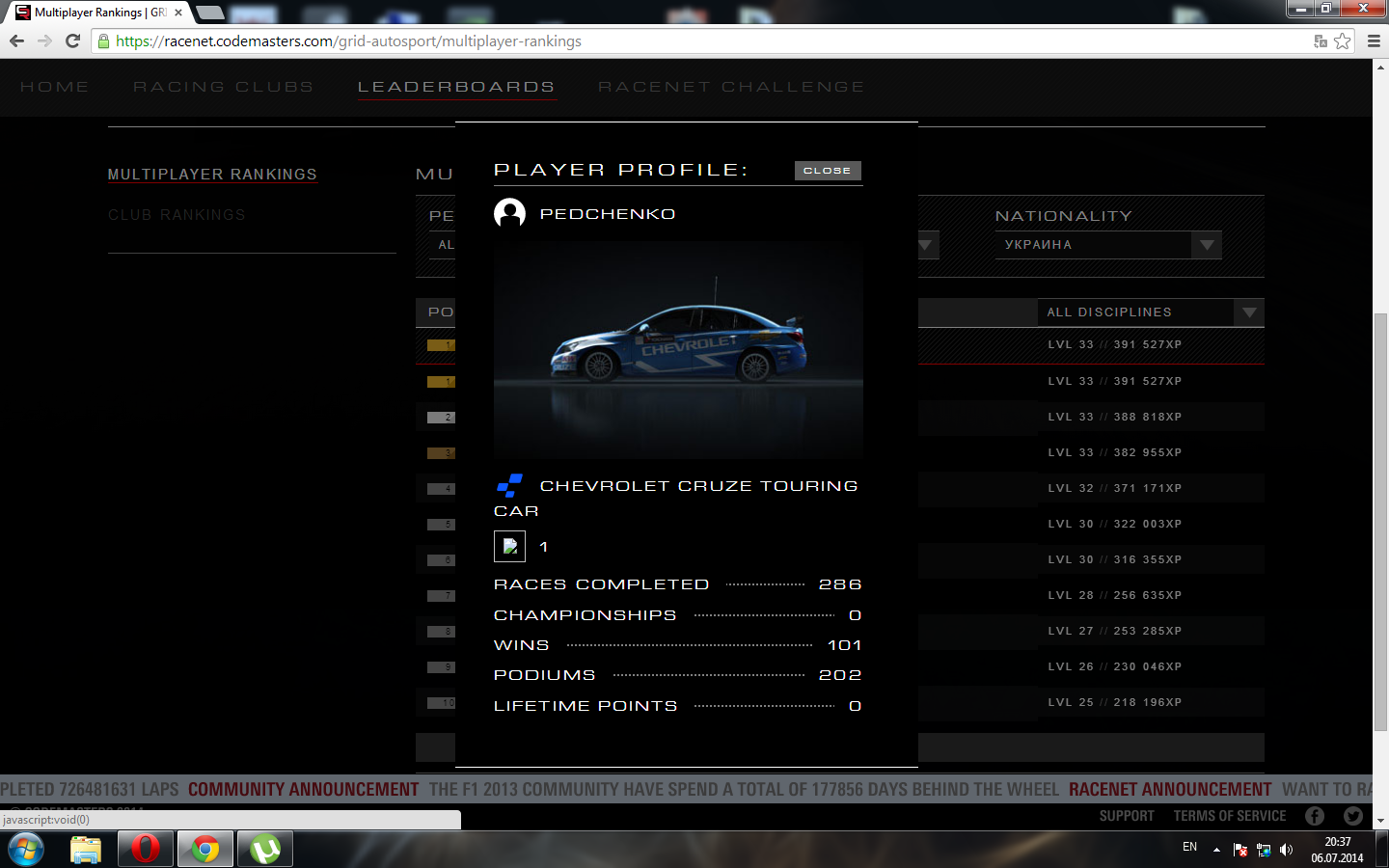
Task: Click the Twitter icon in the footer
Action: tap(1353, 816)
